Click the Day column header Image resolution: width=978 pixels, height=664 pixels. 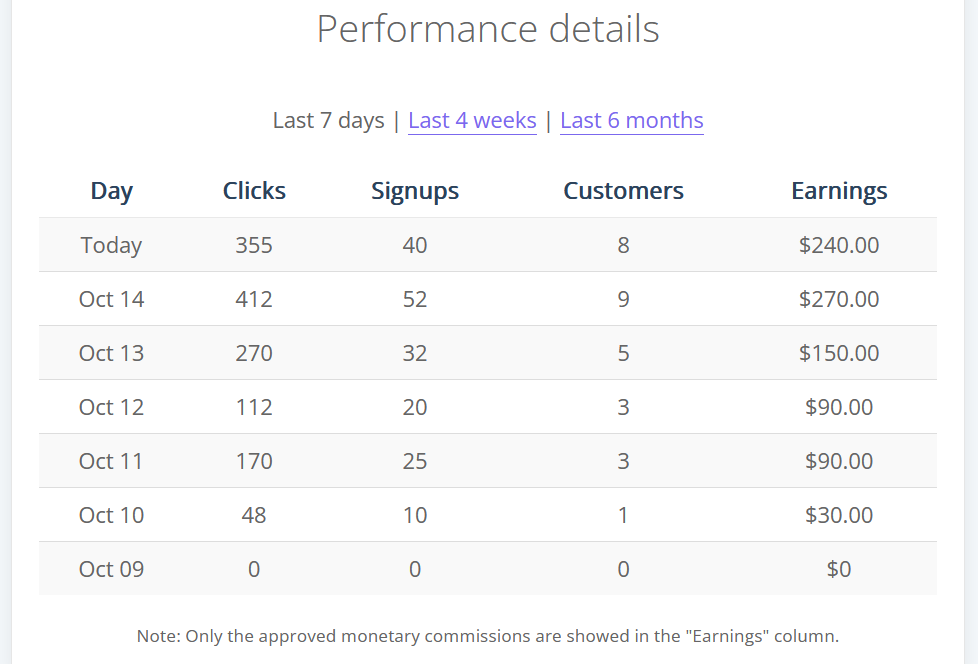click(x=112, y=191)
